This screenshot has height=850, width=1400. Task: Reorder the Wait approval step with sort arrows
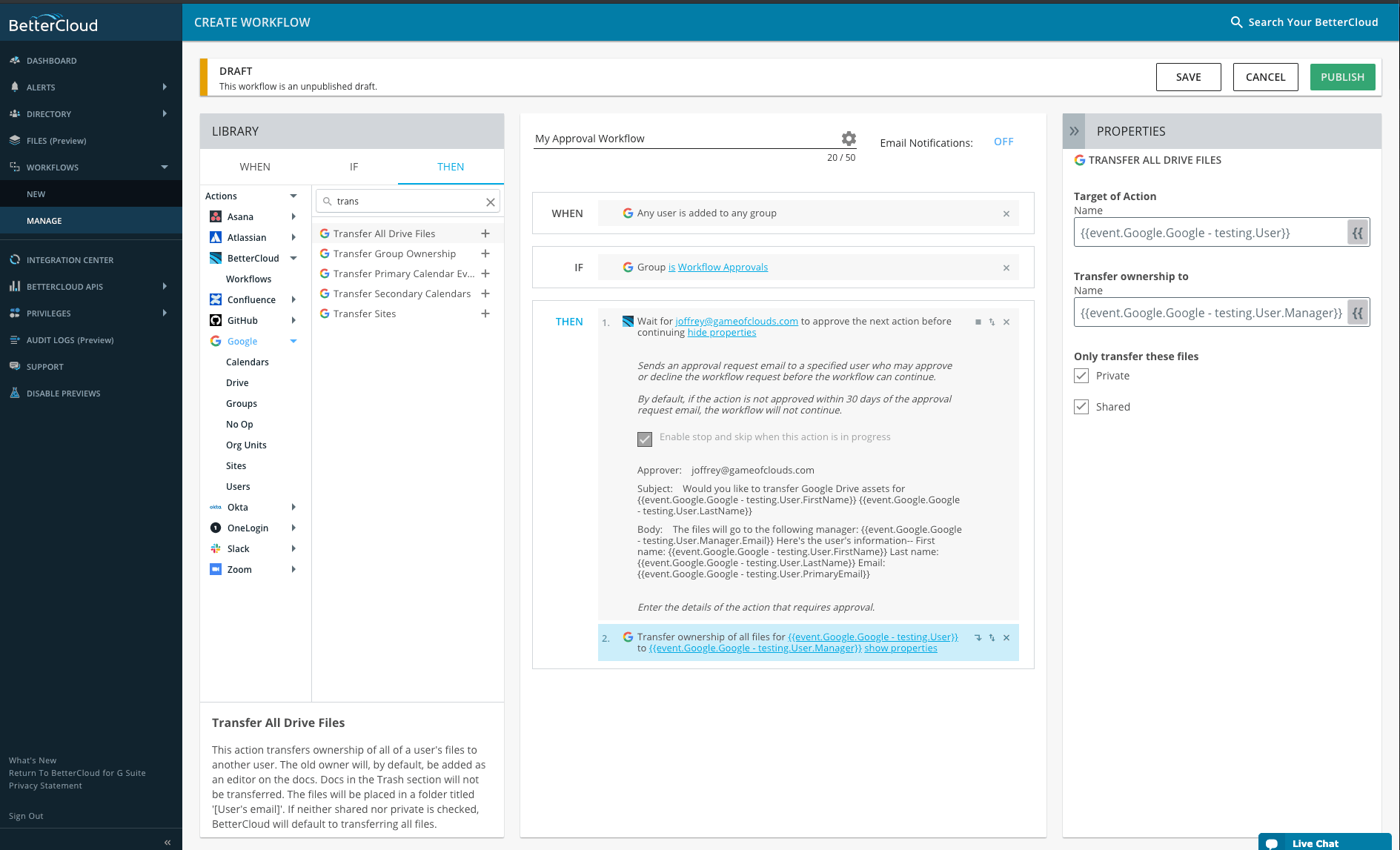point(992,322)
